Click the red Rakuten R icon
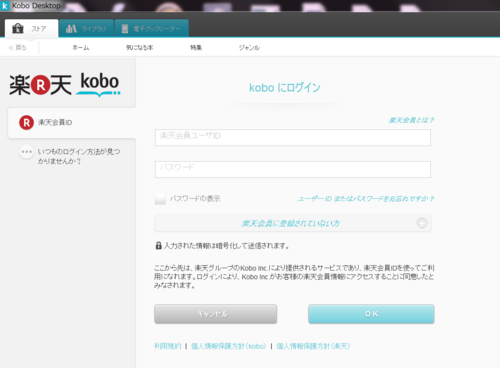Viewport: 500px width, 368px height. point(26,123)
